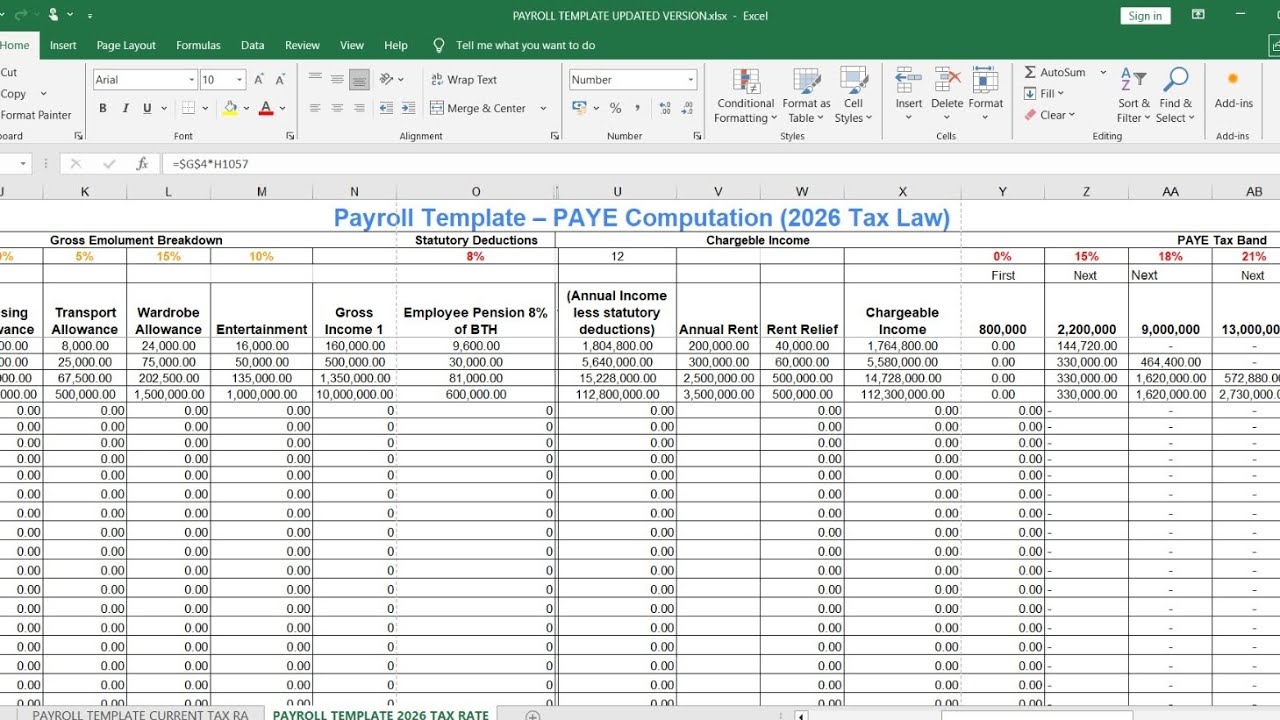Apply cell borders
The image size is (1280, 720).
(x=188, y=108)
